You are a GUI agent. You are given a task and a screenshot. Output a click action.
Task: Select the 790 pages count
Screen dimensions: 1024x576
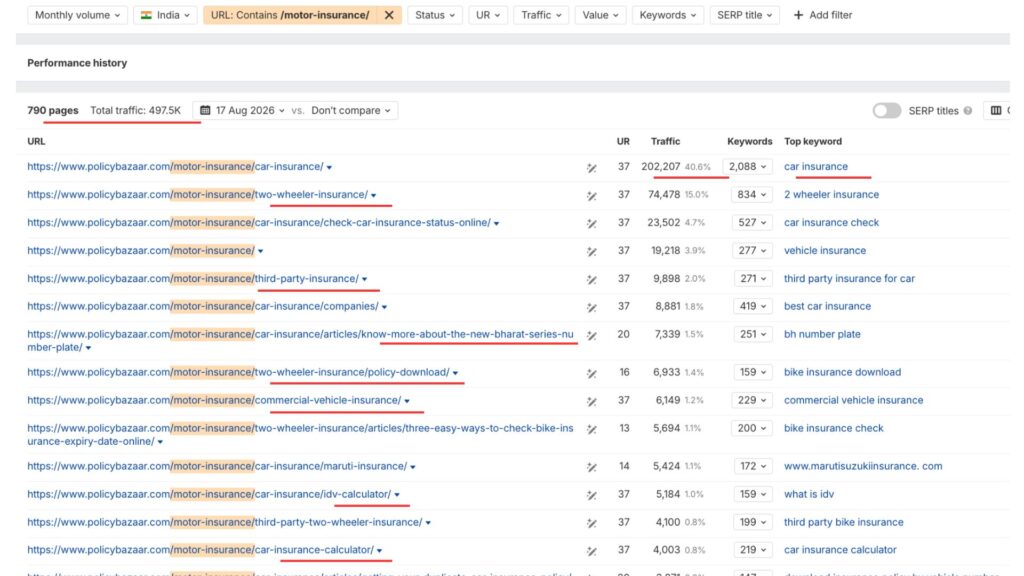pos(53,110)
